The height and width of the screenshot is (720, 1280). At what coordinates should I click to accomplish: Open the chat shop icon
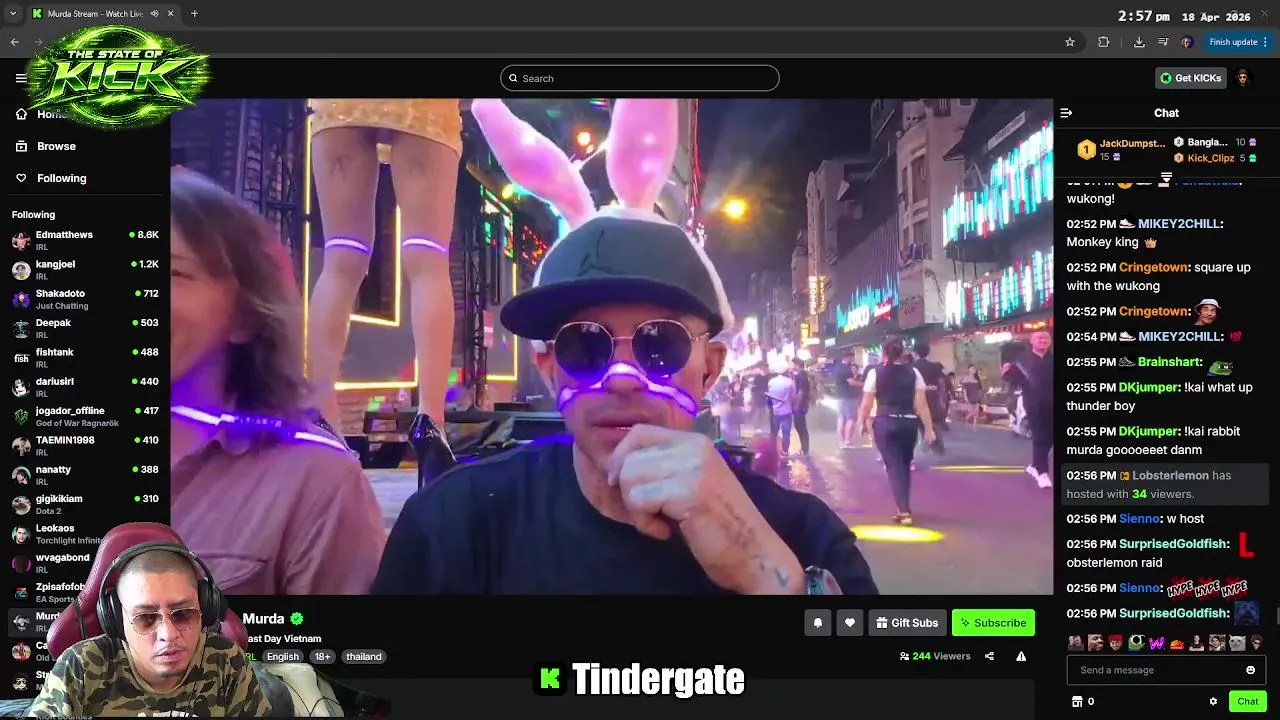[1077, 701]
